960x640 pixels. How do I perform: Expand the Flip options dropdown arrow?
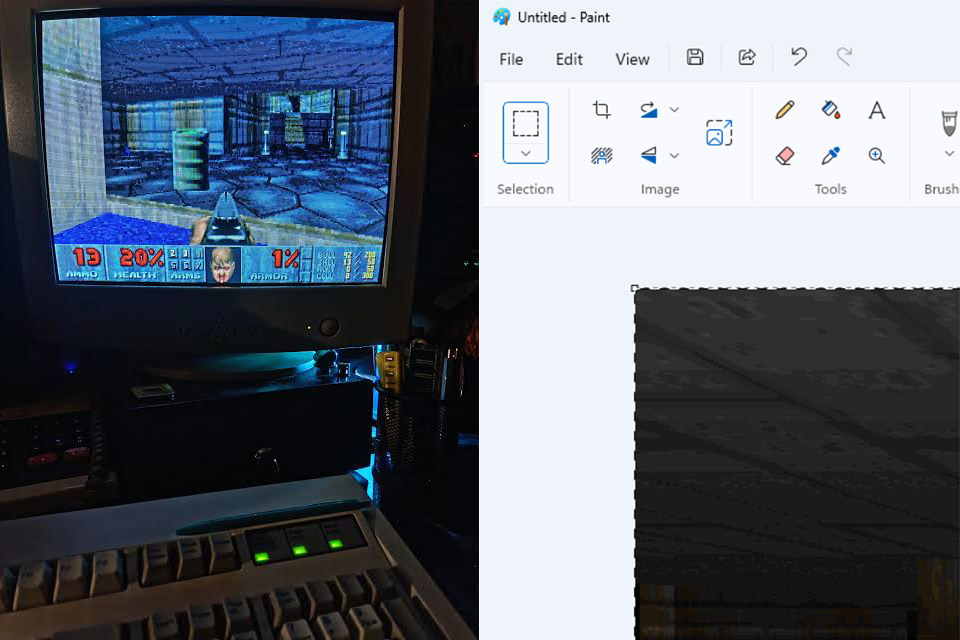click(x=674, y=156)
